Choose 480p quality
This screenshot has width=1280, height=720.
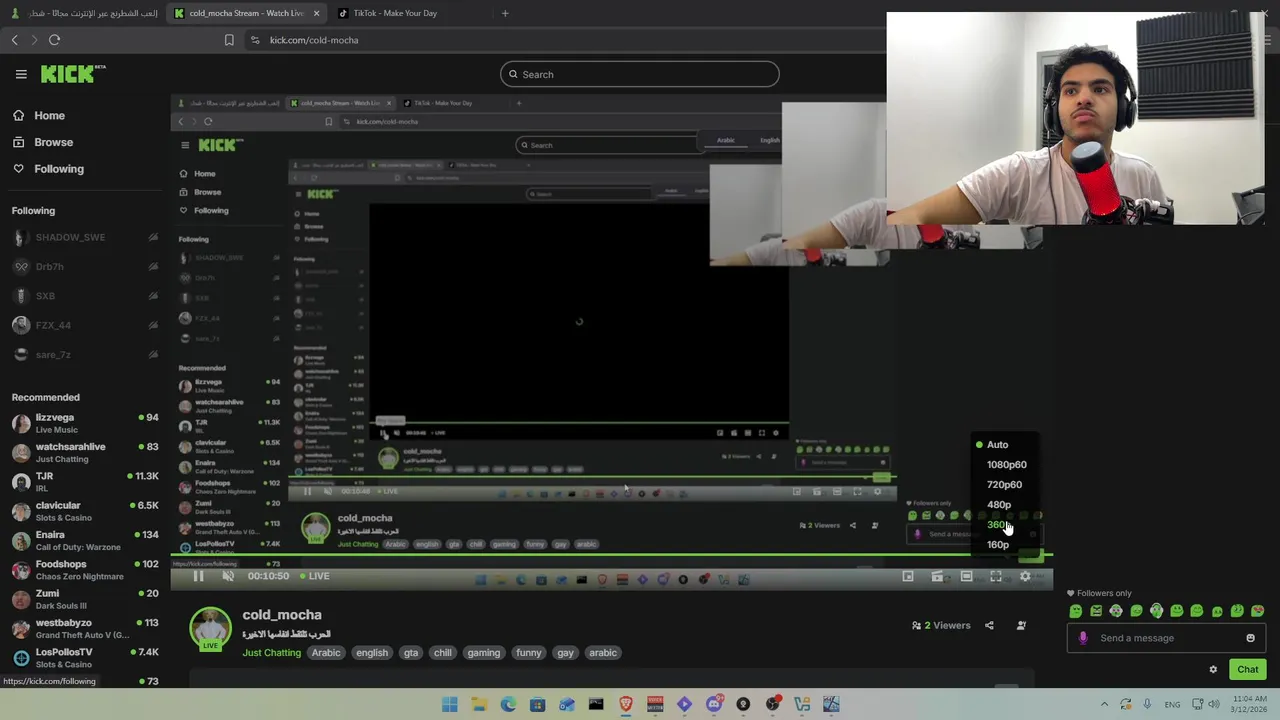pyautogui.click(x=998, y=505)
